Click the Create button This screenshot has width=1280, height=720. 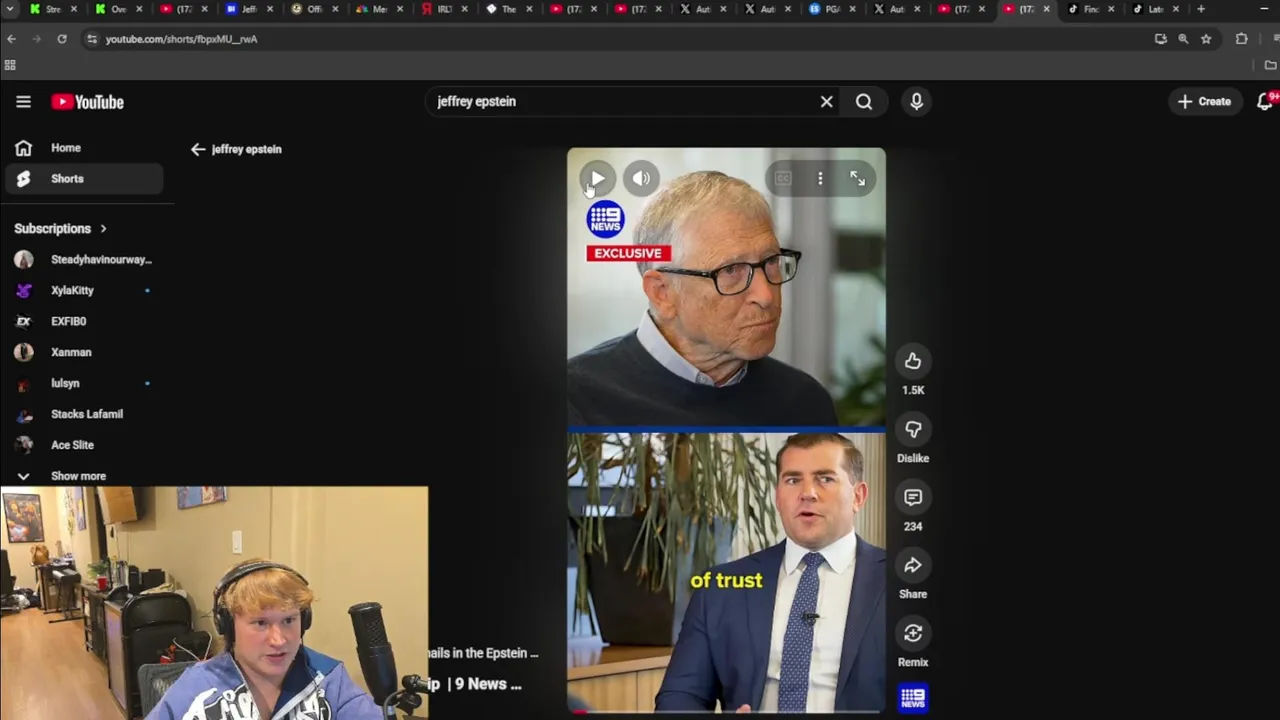pos(1204,101)
